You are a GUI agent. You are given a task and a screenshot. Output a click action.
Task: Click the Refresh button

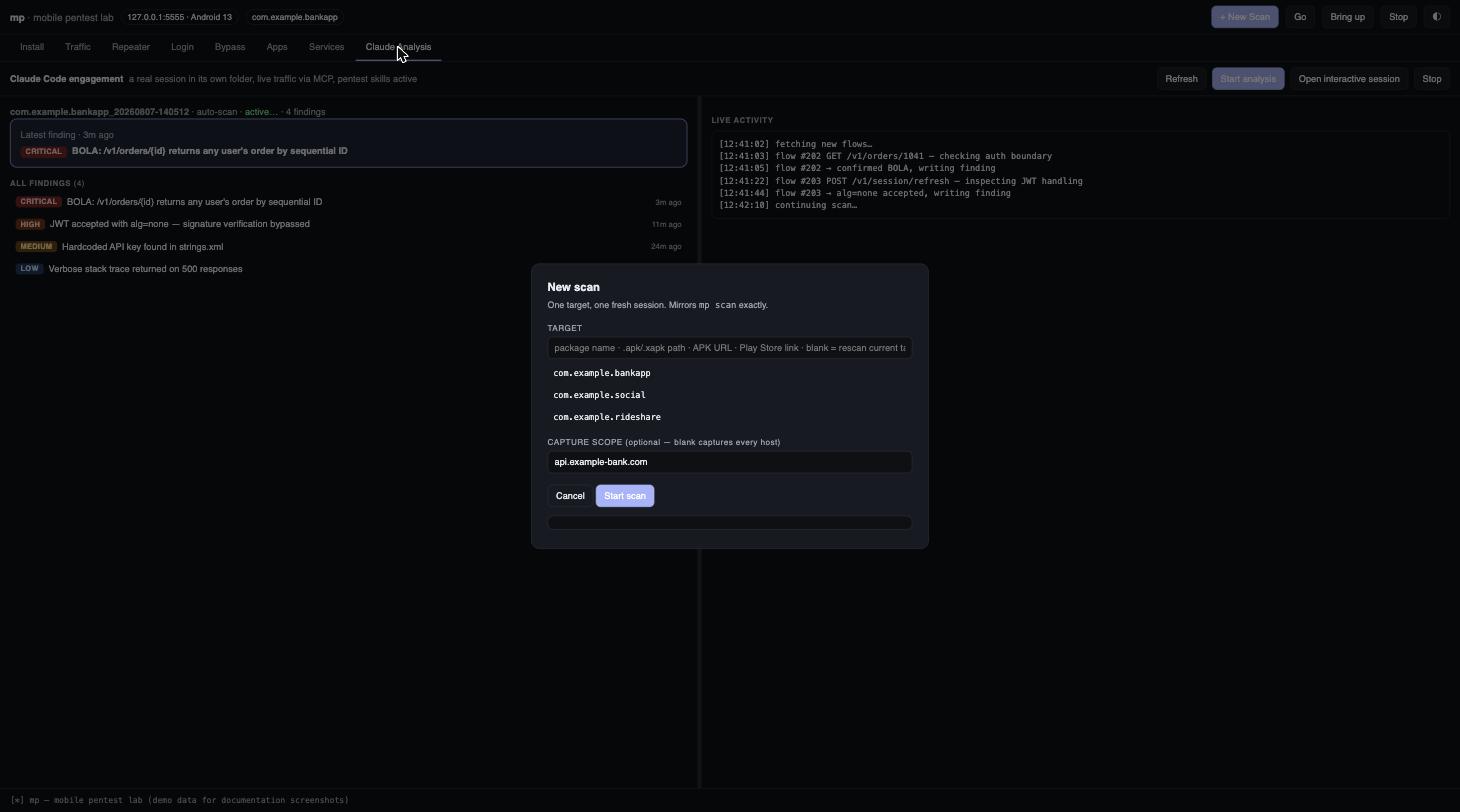[x=1181, y=79]
